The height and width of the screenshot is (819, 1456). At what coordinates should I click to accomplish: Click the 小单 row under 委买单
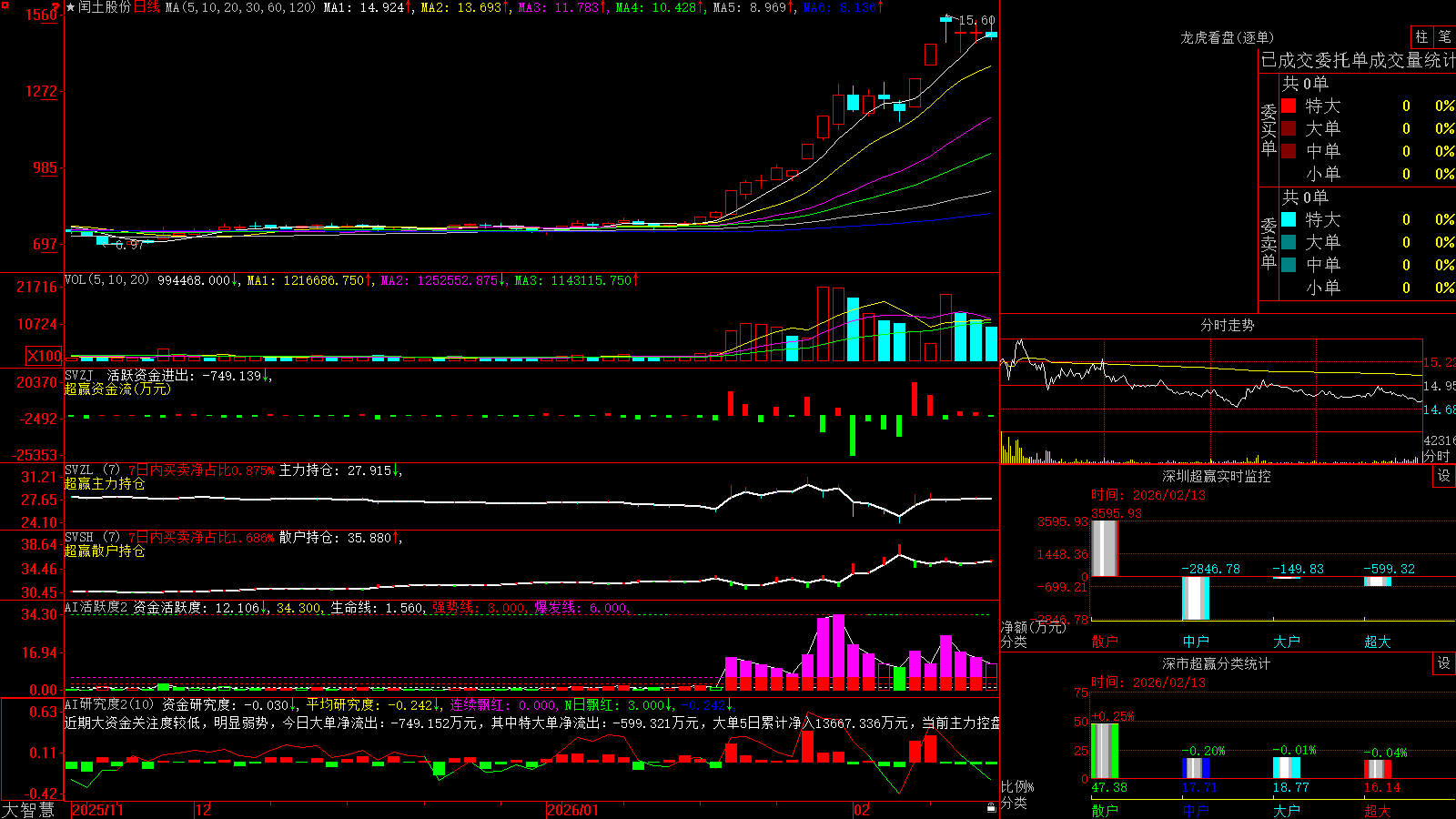(x=1368, y=174)
